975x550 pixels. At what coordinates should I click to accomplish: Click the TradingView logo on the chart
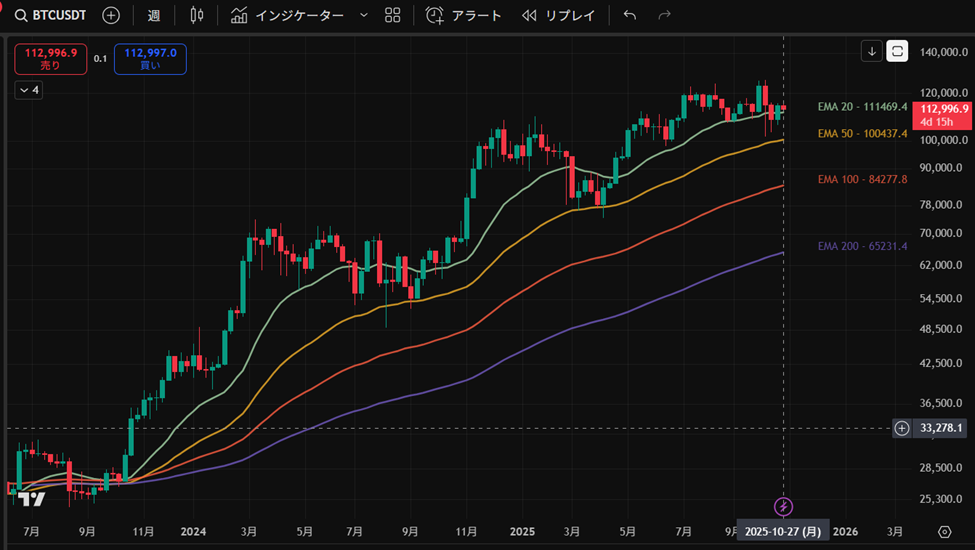click(32, 499)
